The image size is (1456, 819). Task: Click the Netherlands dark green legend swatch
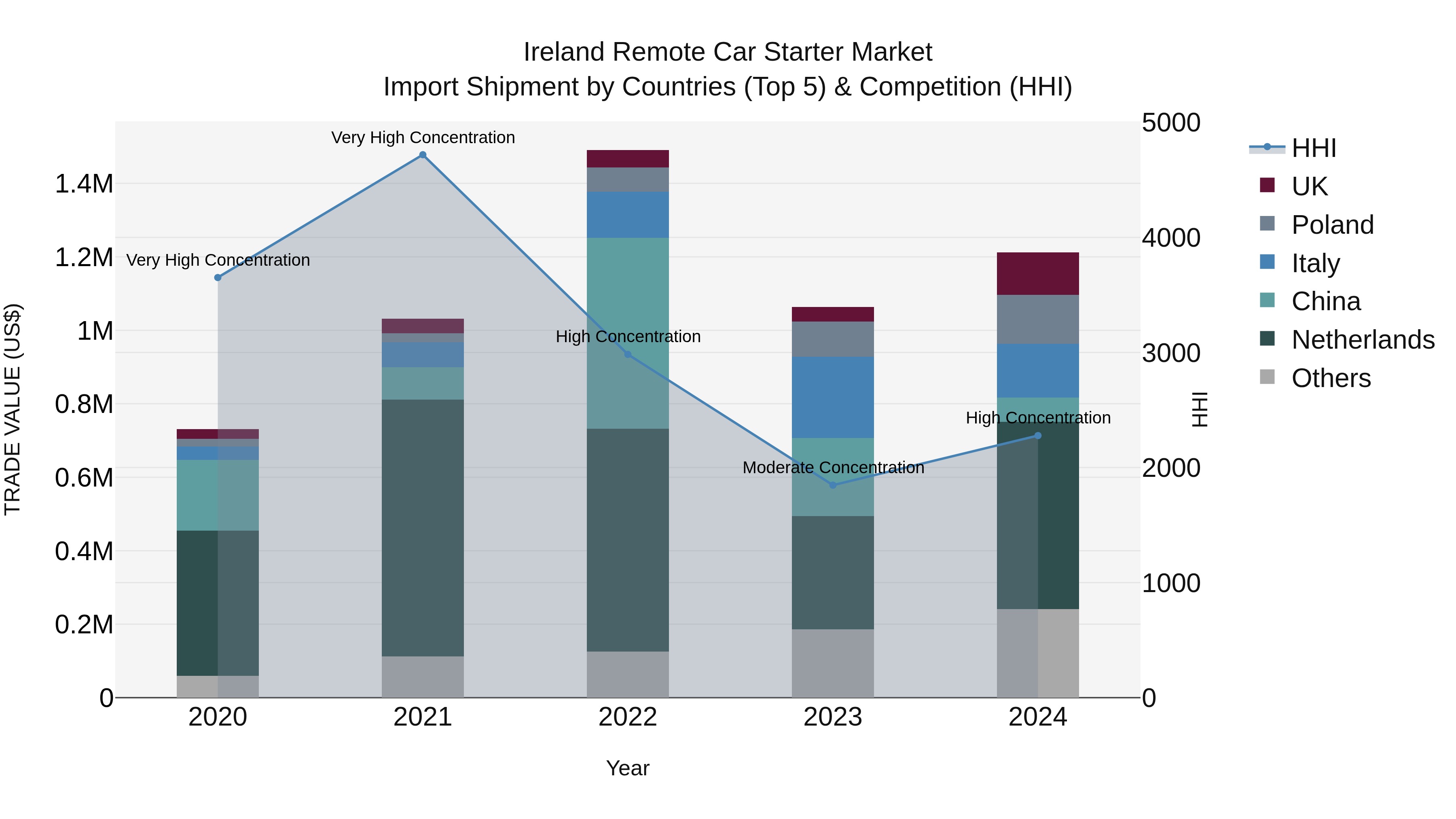(x=1267, y=339)
